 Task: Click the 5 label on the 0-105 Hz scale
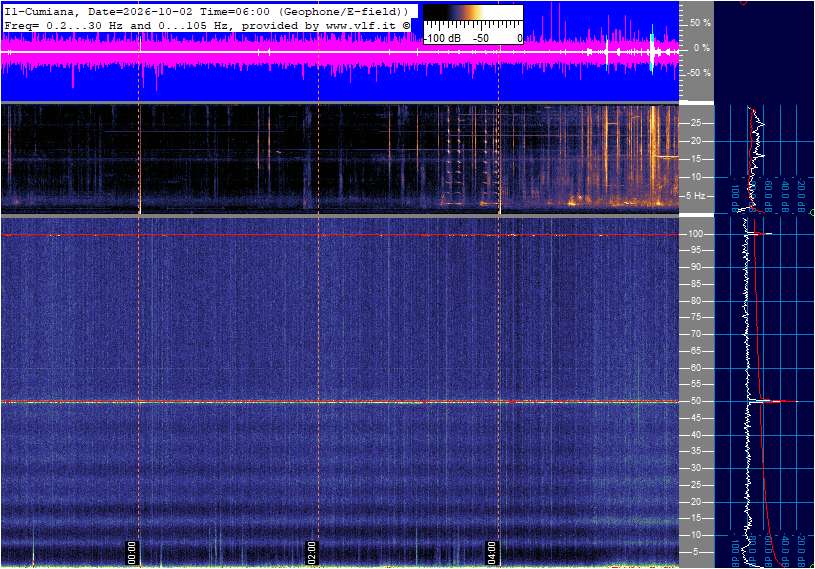697,552
